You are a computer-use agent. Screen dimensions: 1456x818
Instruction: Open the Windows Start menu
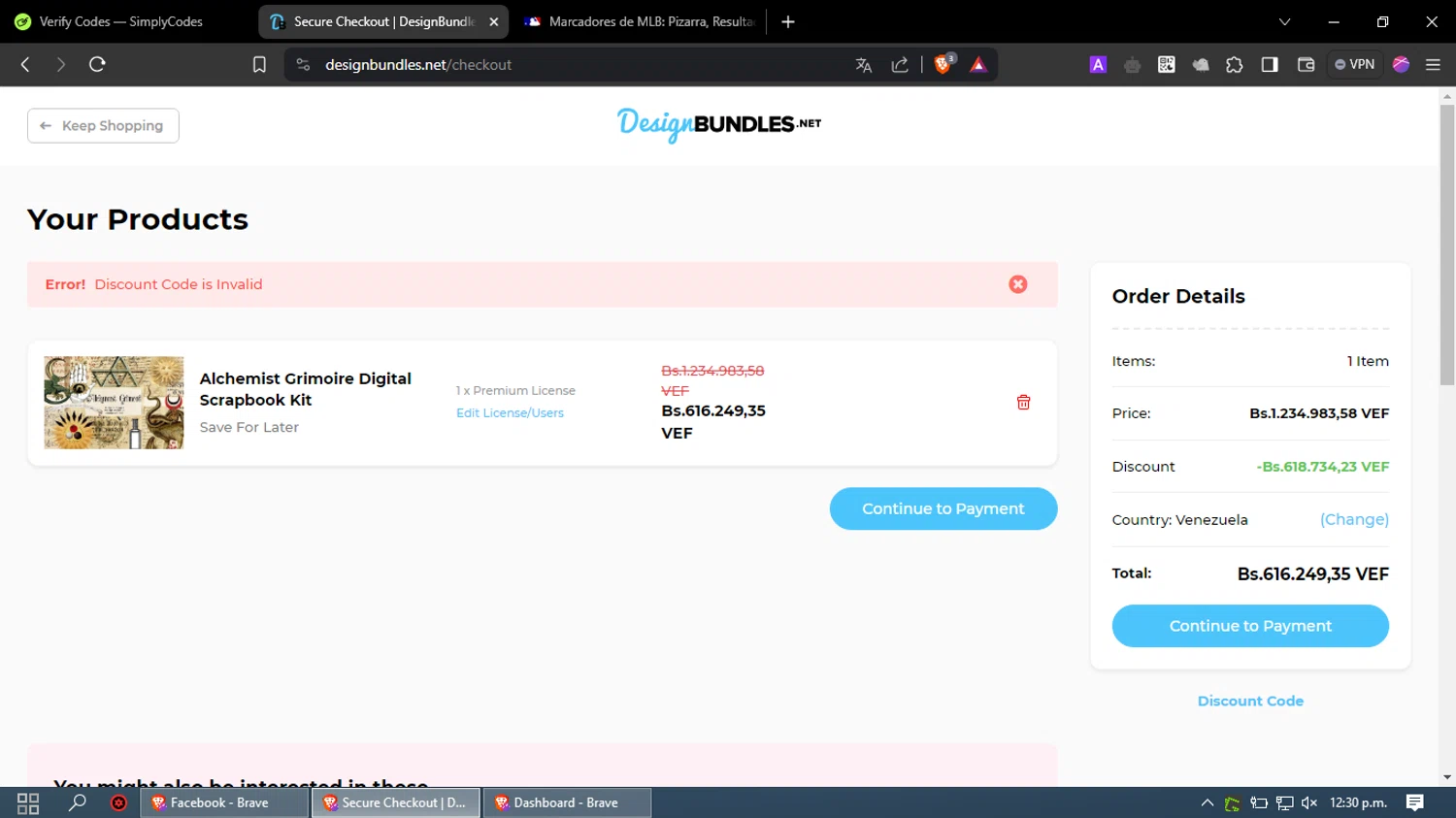pyautogui.click(x=27, y=802)
